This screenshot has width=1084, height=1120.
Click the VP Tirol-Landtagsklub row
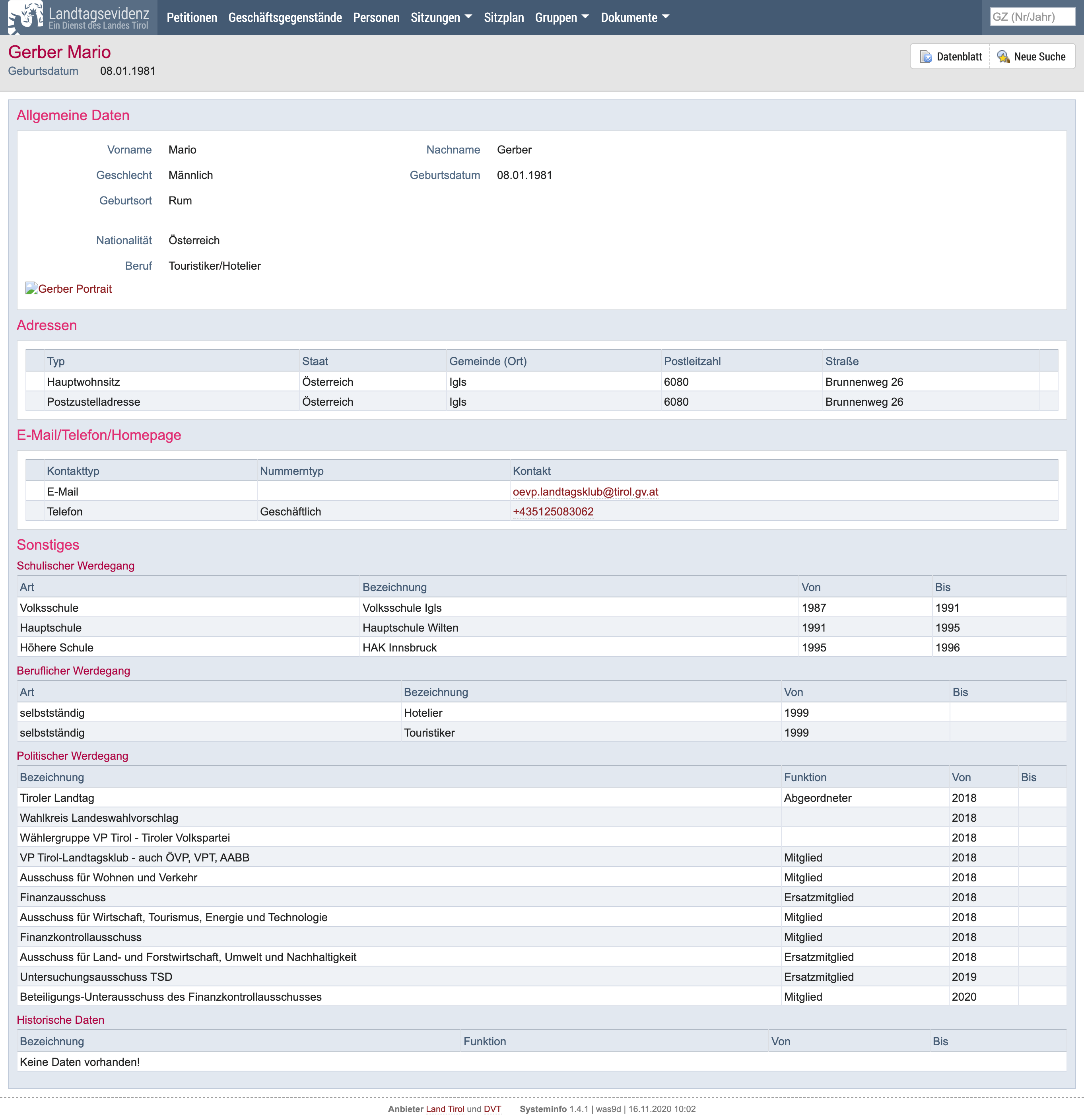[542, 858]
